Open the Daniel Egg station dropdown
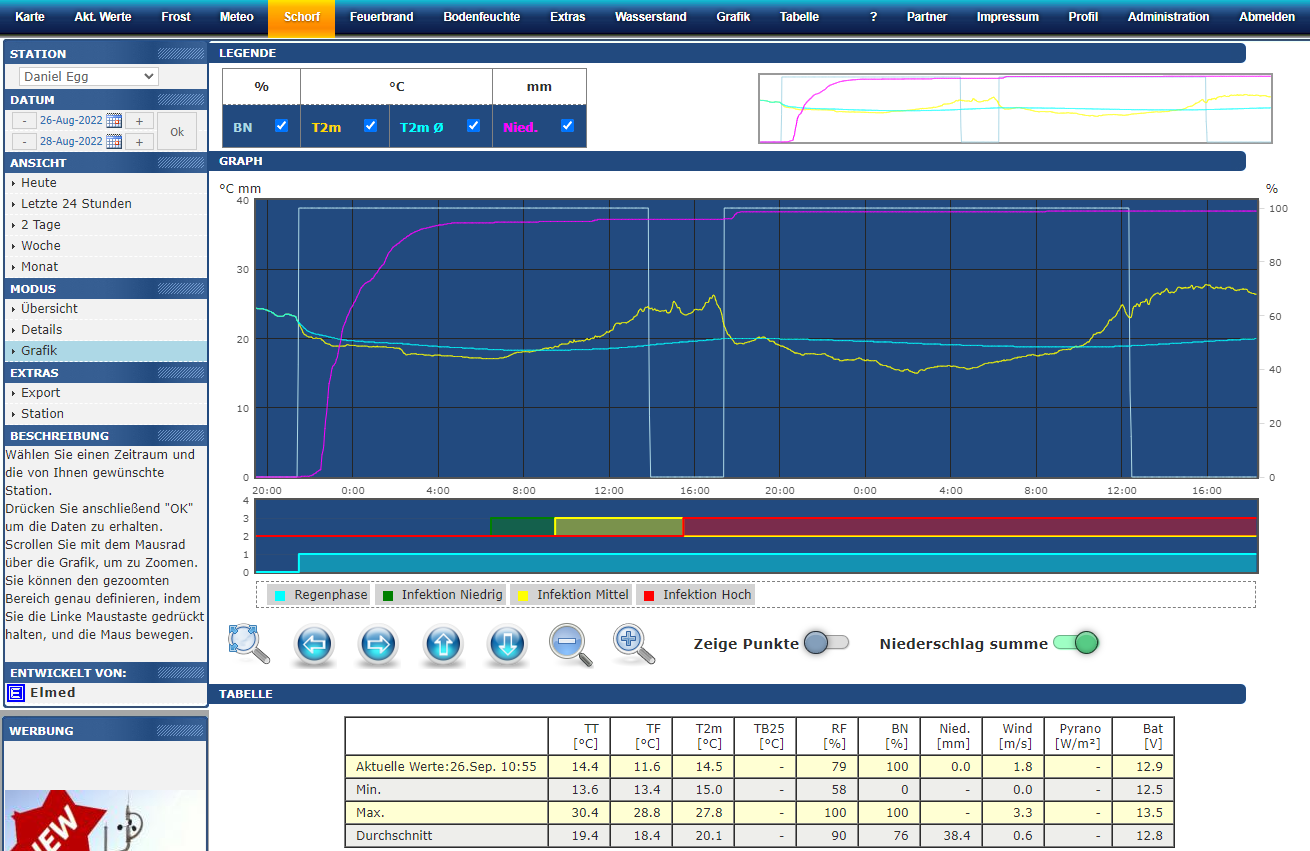This screenshot has height=851, width=1310. tap(88, 77)
